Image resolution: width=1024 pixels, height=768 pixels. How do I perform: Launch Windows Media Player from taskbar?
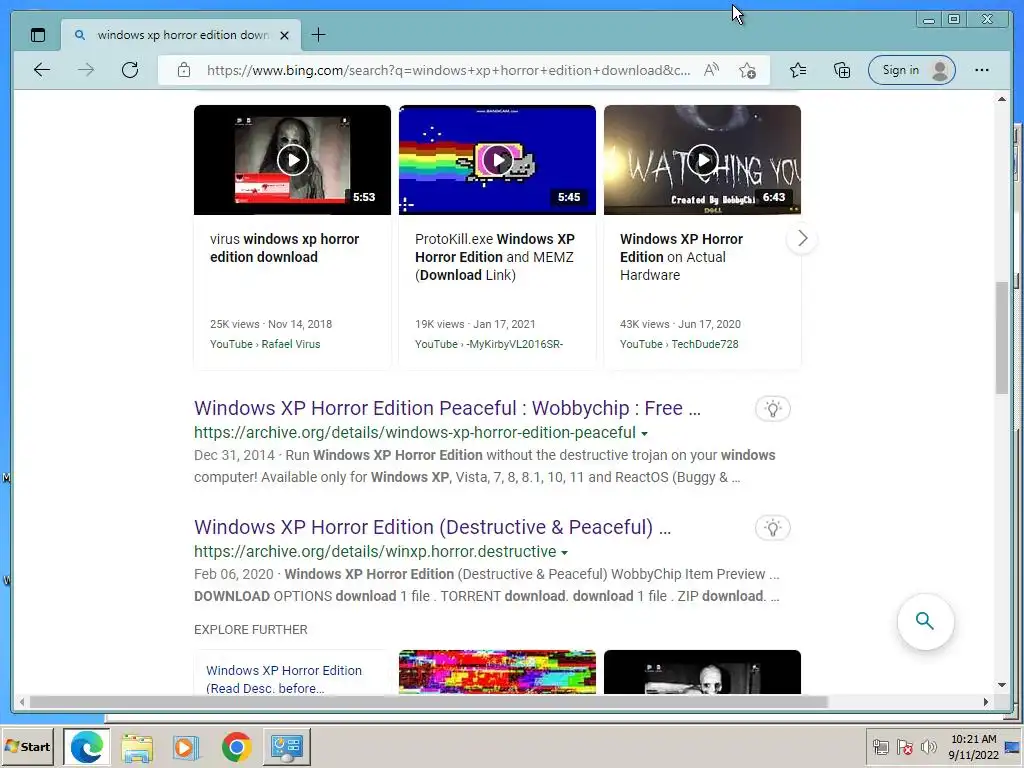(186, 747)
